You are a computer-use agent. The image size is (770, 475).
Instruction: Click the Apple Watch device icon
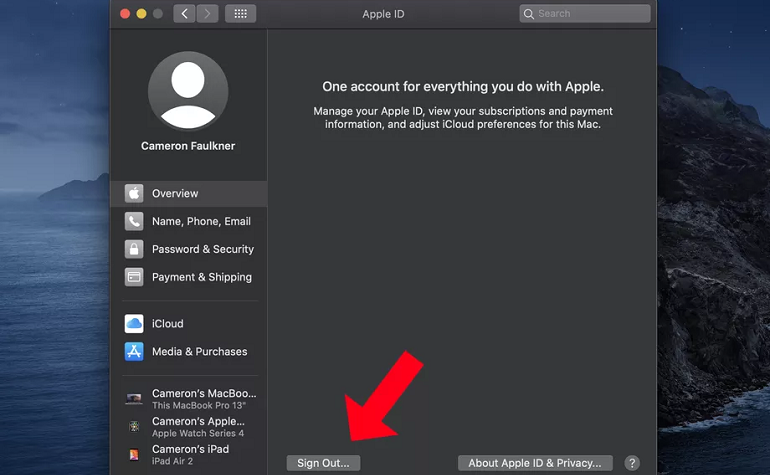(x=134, y=426)
